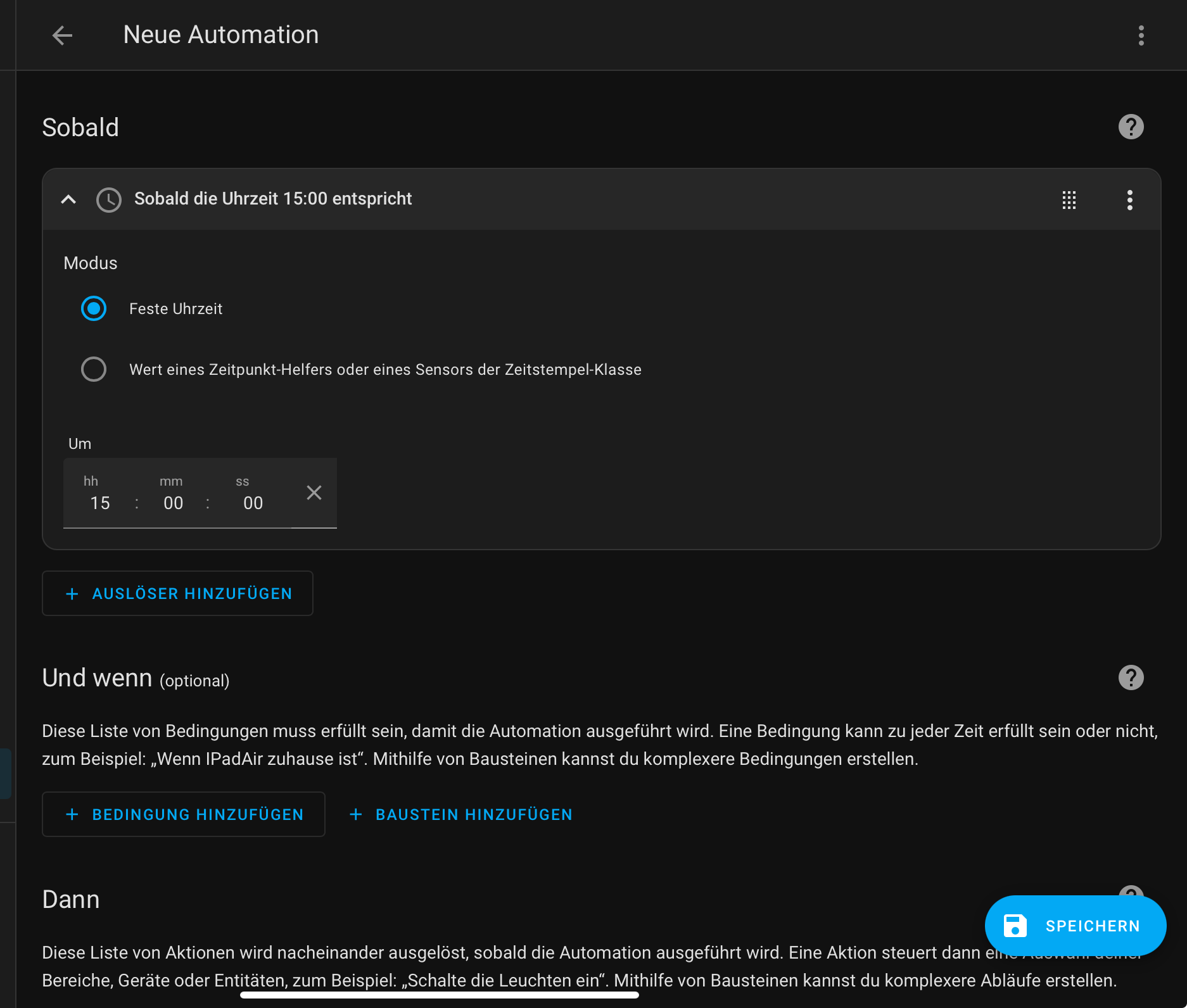Click the horizontal scroll bar at the bottom
This screenshot has height=1008, width=1187.
(439, 995)
